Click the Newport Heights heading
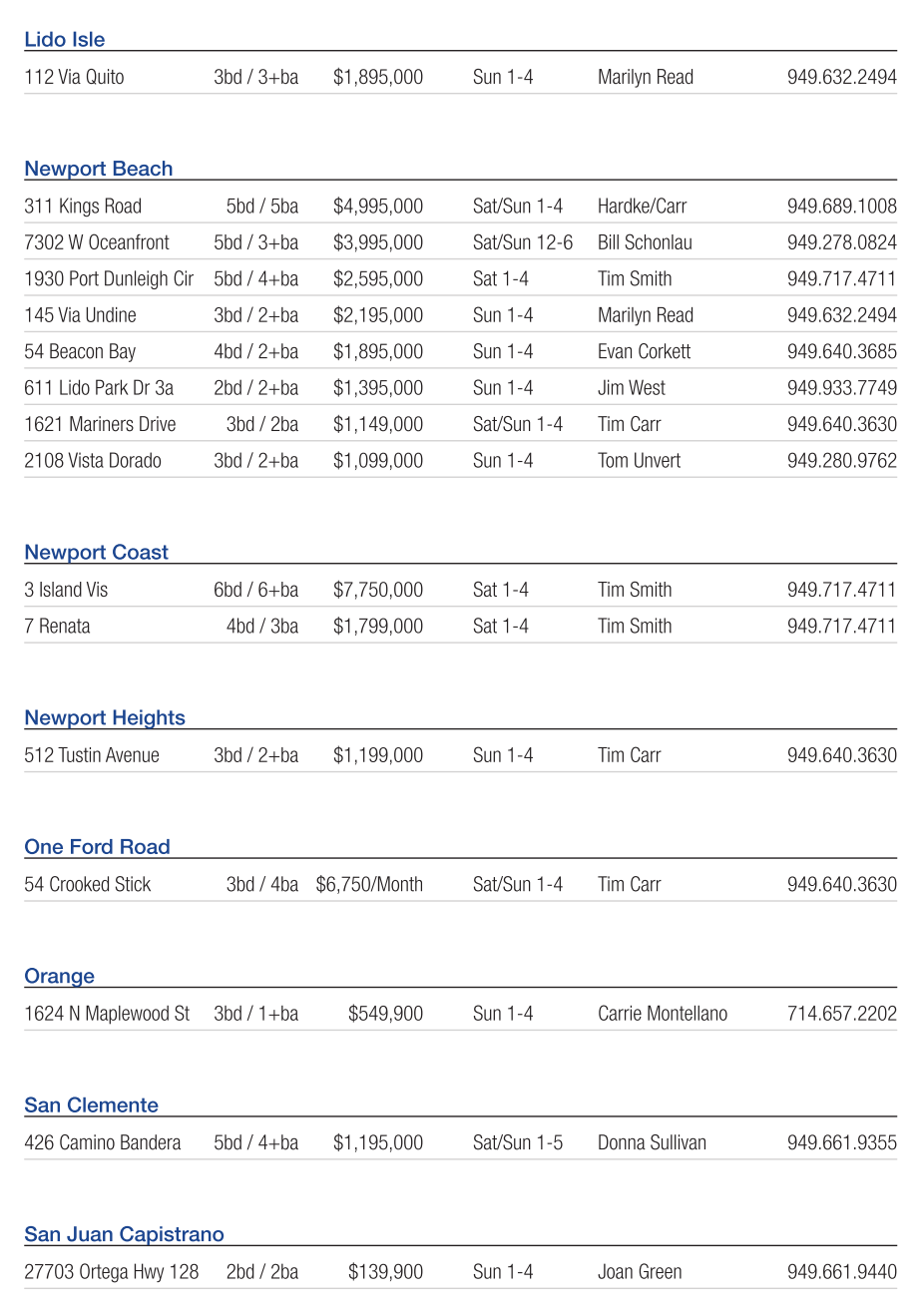This screenshot has width=922, height=1316. point(105,717)
